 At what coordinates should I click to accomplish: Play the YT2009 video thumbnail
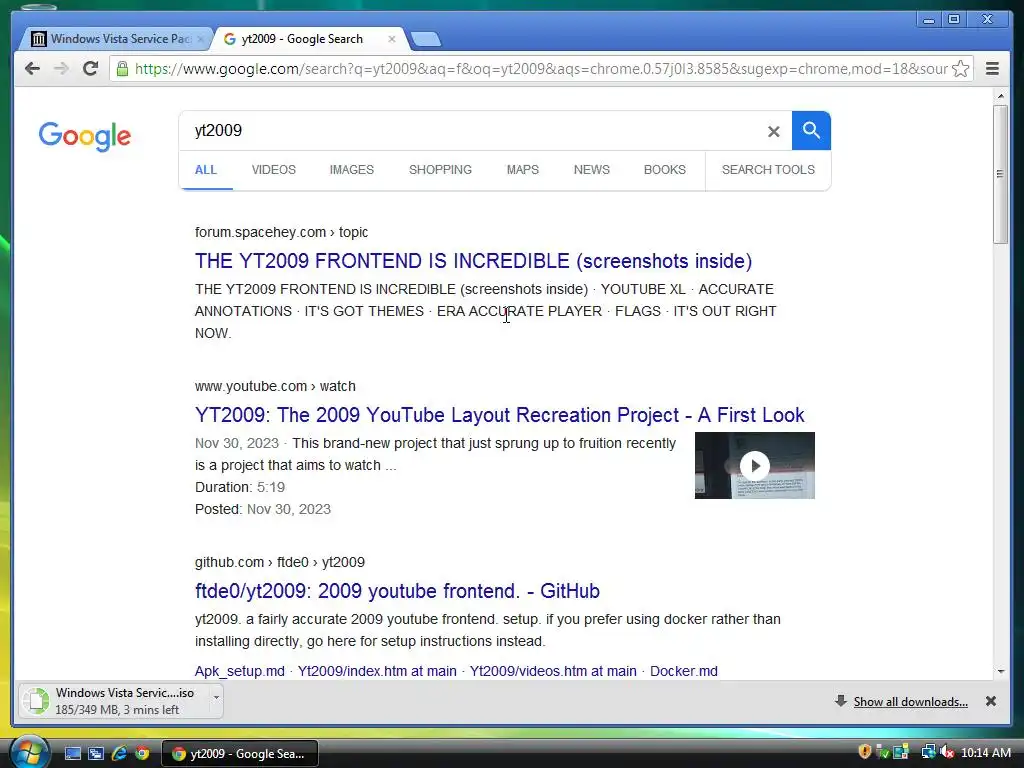coord(755,466)
